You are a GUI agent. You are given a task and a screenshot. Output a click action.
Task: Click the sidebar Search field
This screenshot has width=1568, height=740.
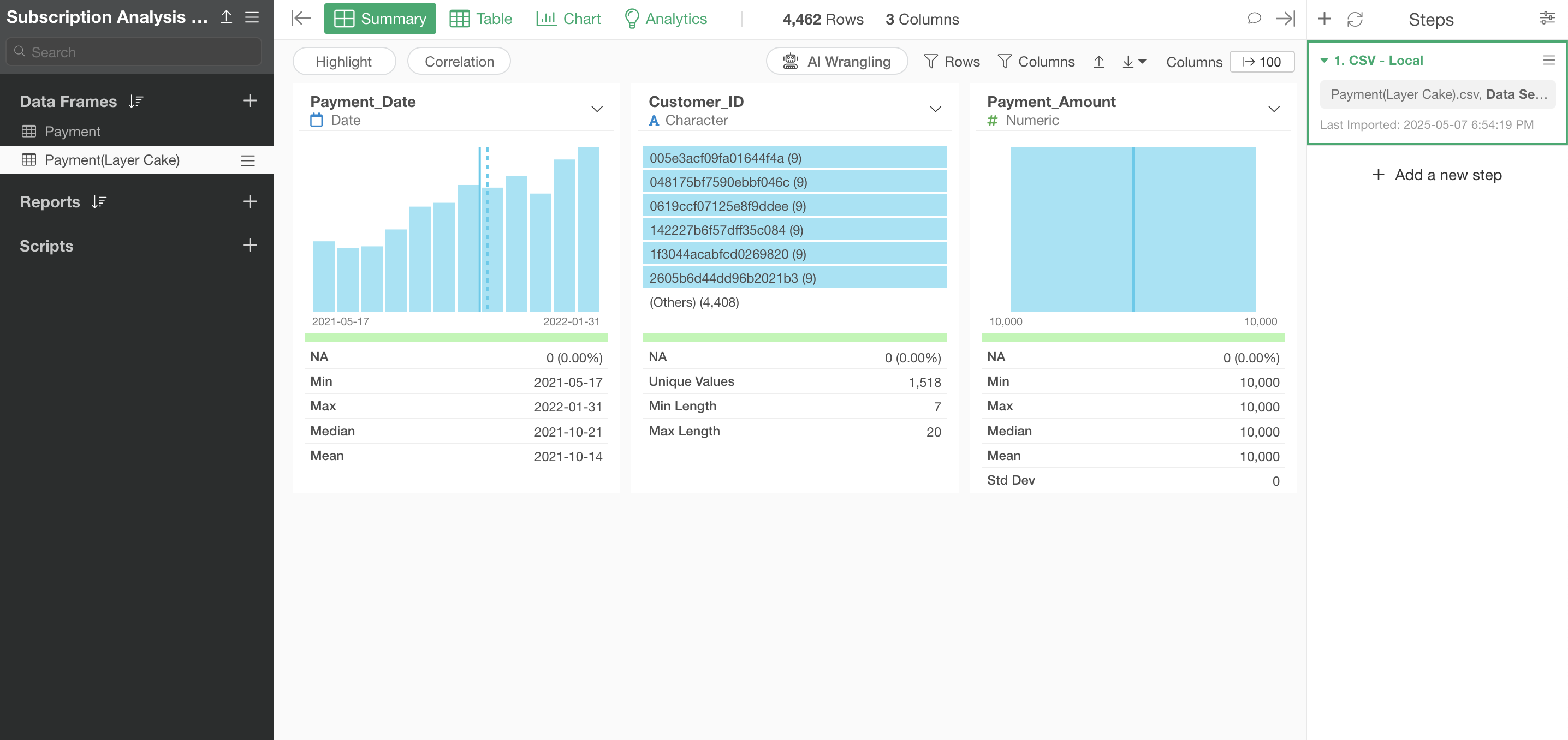[x=134, y=52]
